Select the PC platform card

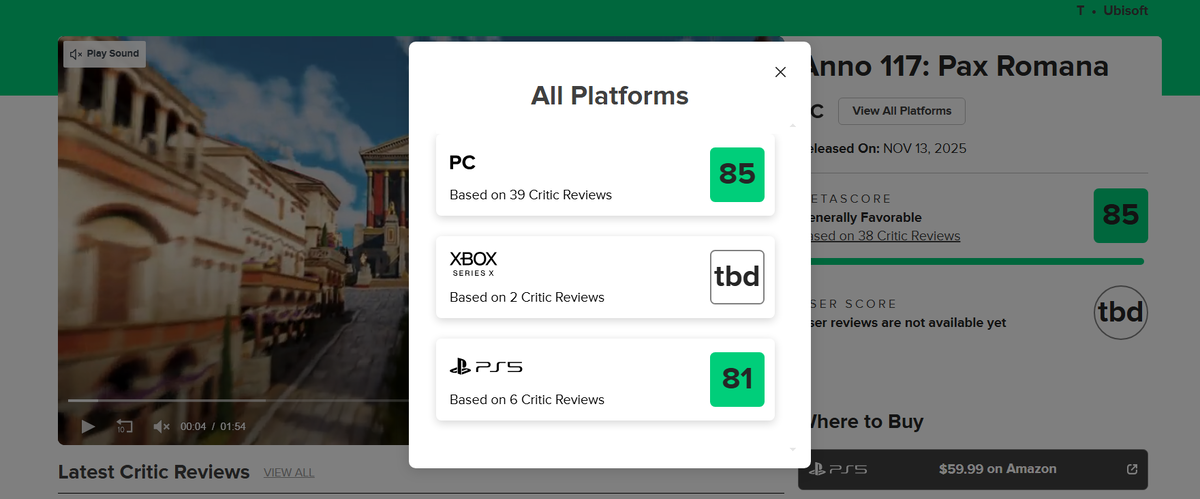click(x=605, y=175)
